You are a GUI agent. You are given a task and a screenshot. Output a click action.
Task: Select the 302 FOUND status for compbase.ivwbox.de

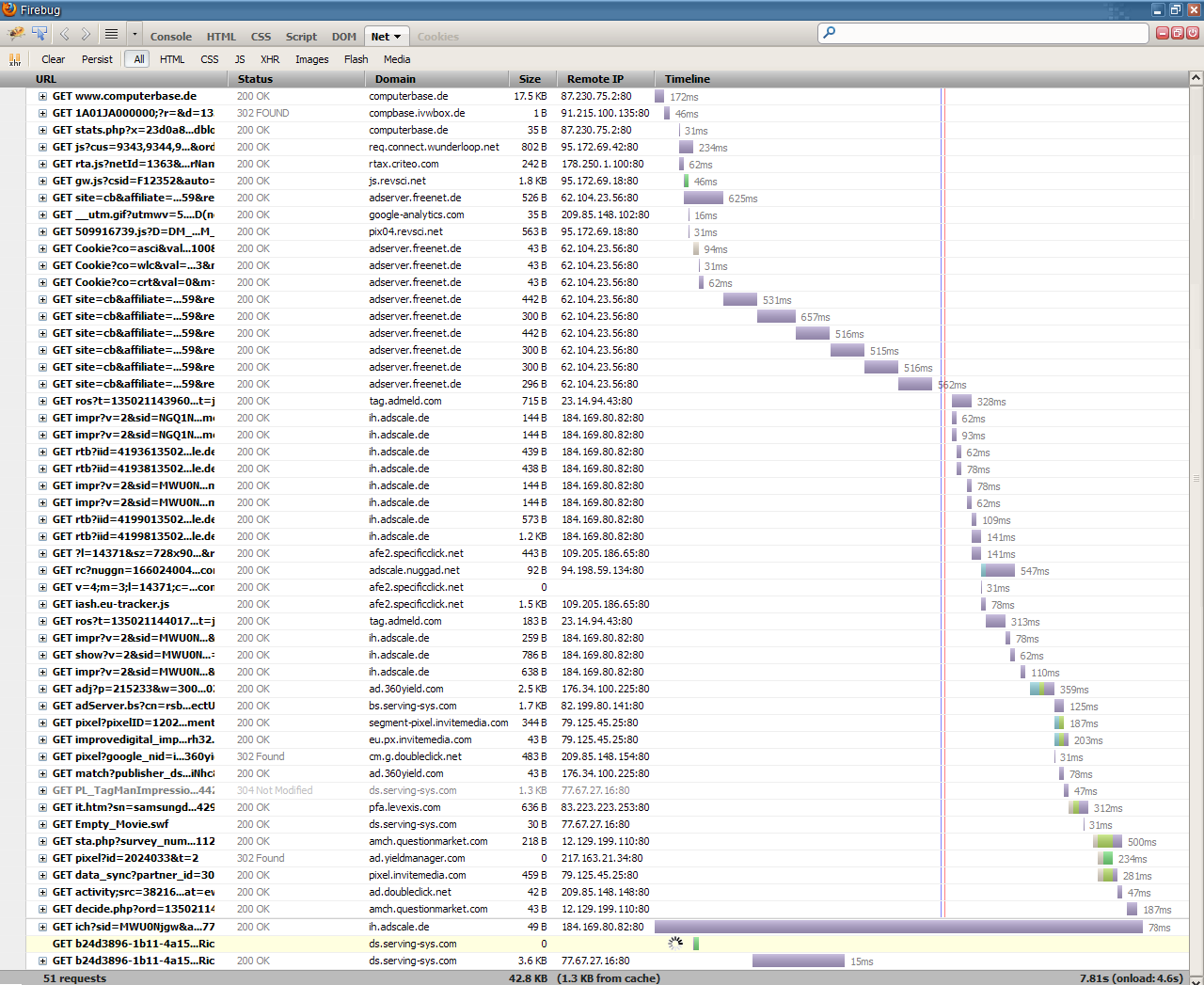click(263, 113)
